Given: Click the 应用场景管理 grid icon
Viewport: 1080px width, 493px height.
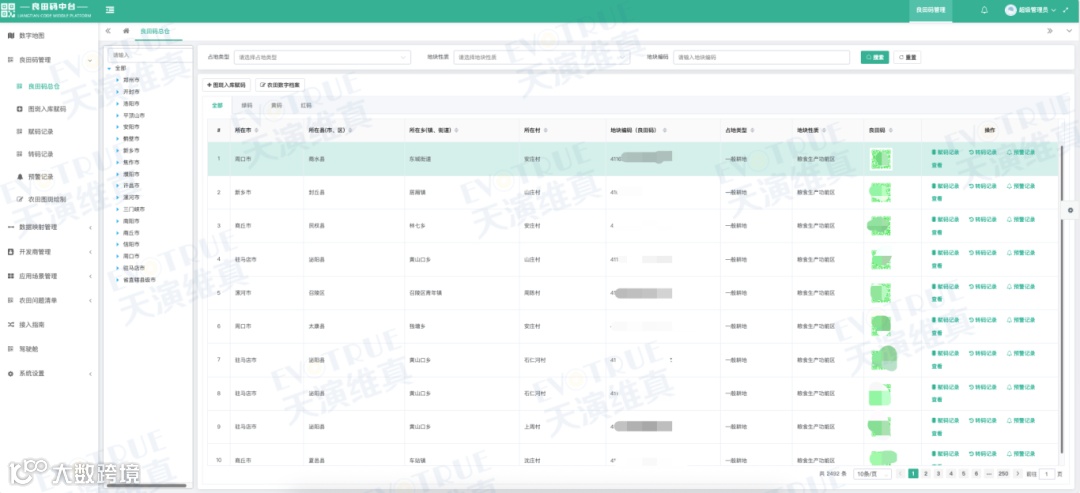Looking at the screenshot, I should pos(10,276).
